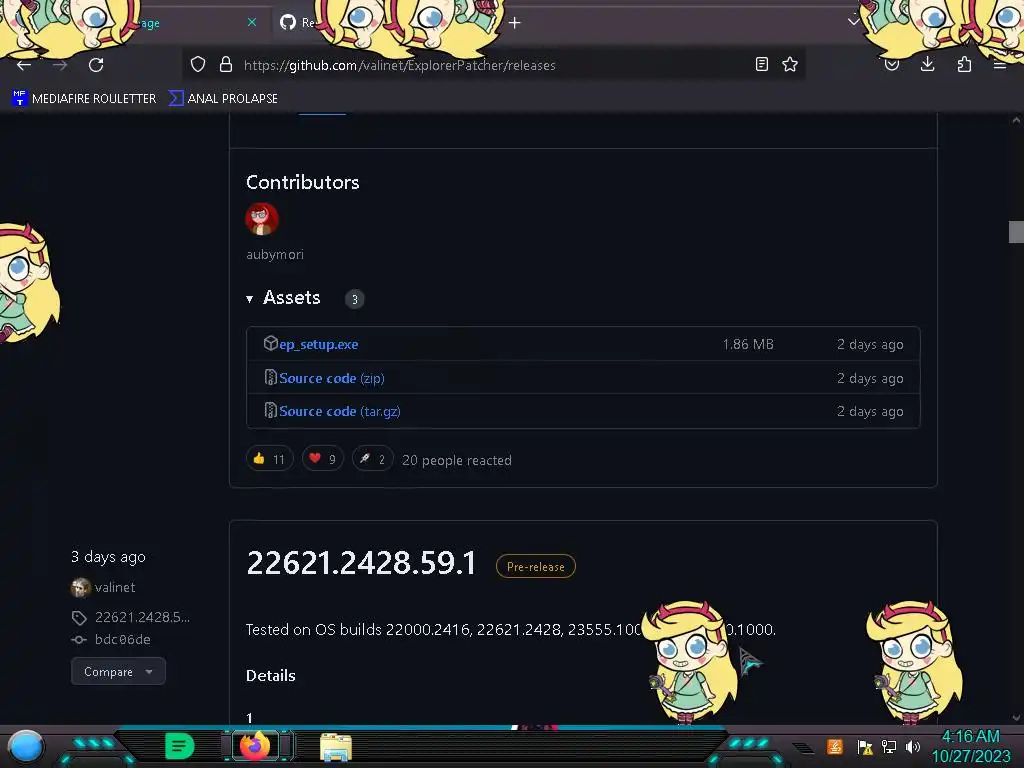This screenshot has width=1024, height=768.
Task: Go forward using browser forward arrow
Action: click(60, 65)
